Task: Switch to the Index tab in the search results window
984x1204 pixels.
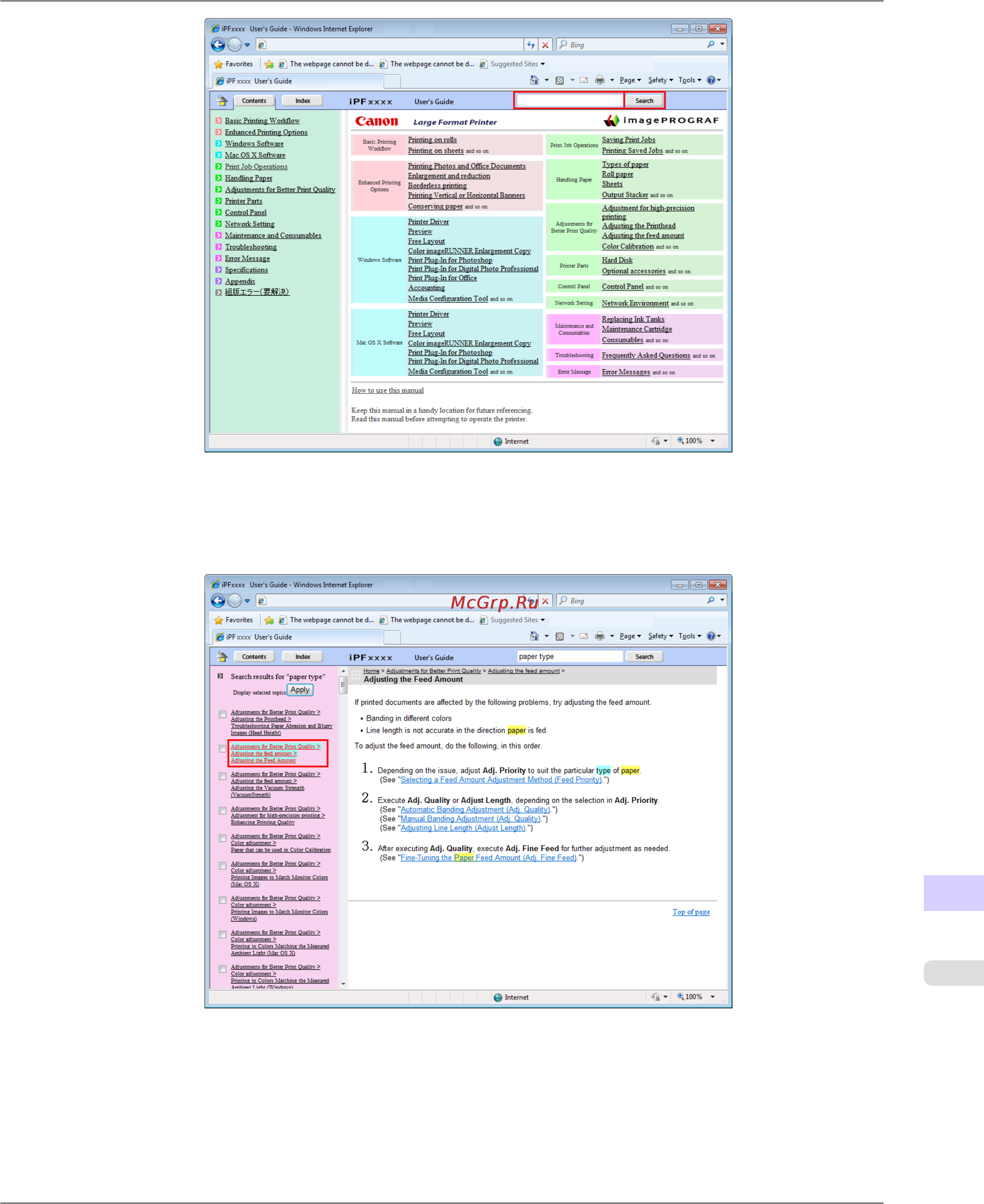Action: (x=302, y=657)
